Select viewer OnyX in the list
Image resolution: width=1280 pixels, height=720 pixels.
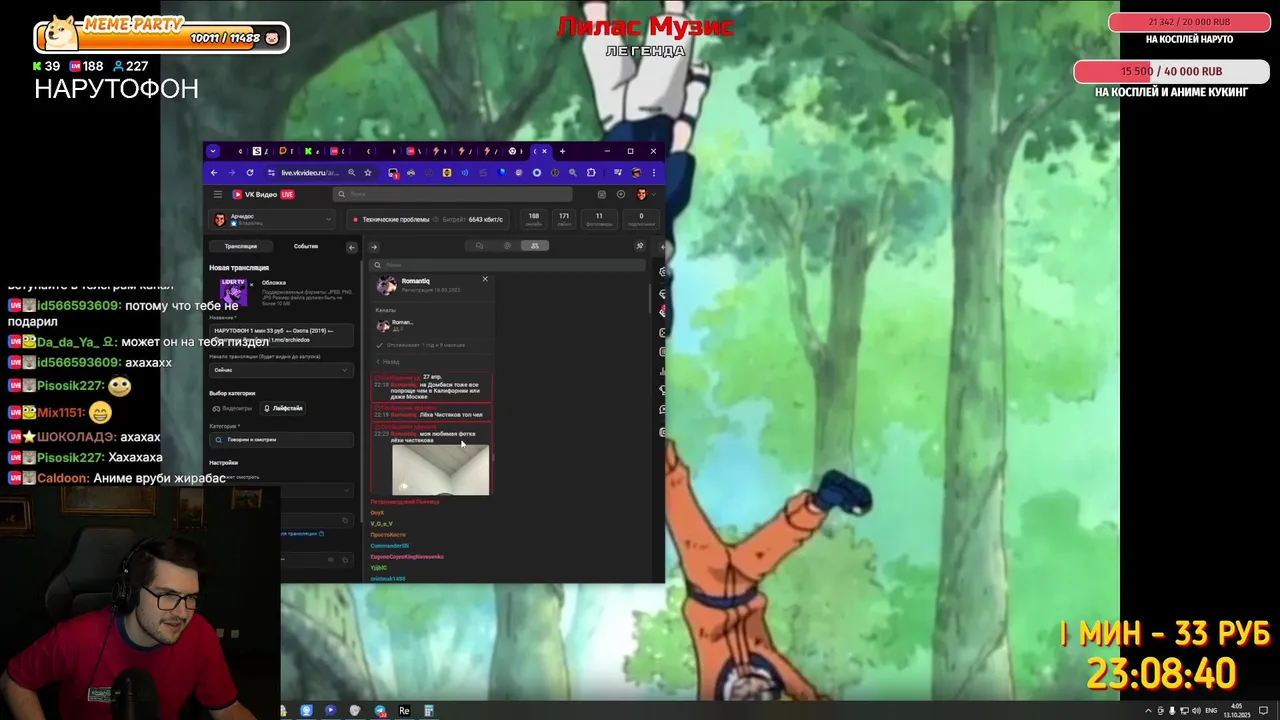[x=377, y=513]
